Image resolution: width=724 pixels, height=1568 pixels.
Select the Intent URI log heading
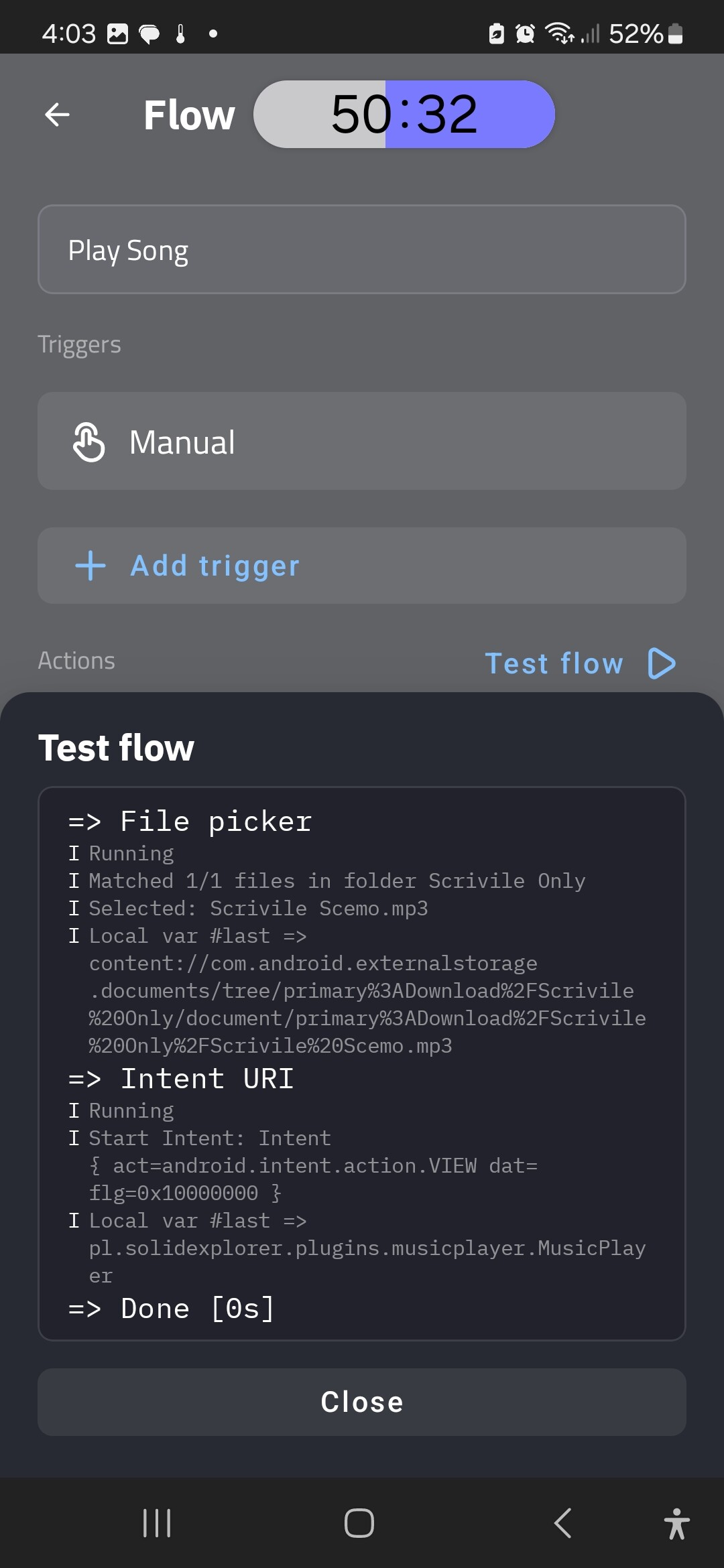pyautogui.click(x=206, y=1079)
